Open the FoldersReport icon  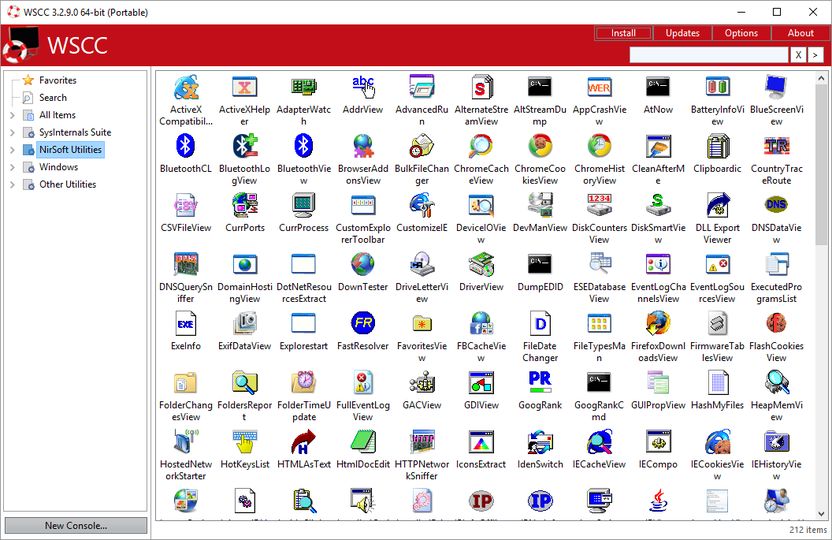(x=245, y=382)
